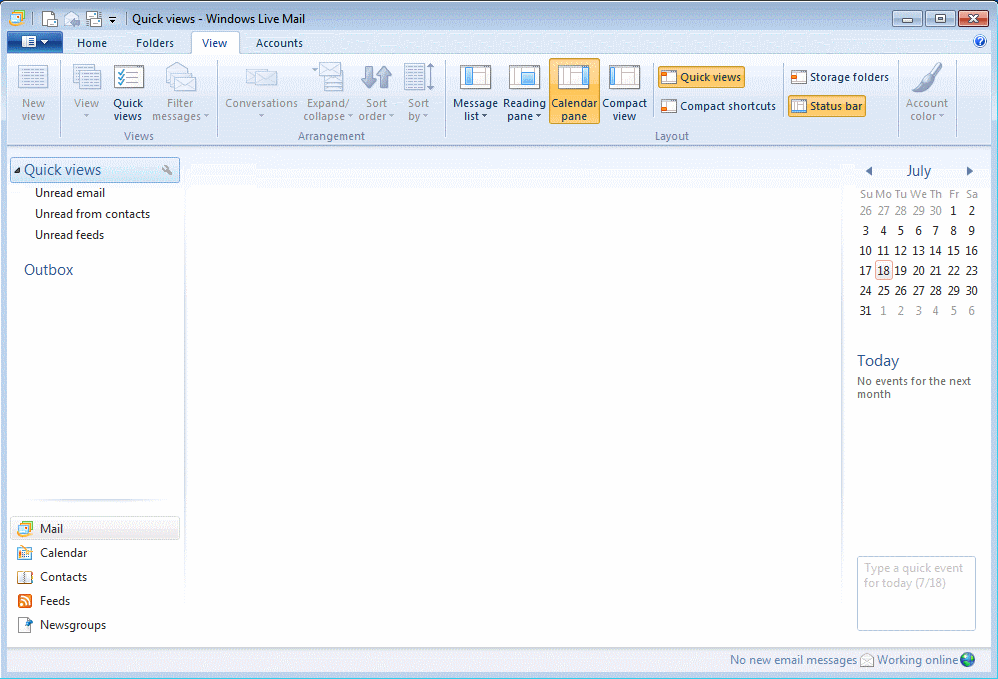Click the New item quick access icon
The image size is (998, 679).
49,19
